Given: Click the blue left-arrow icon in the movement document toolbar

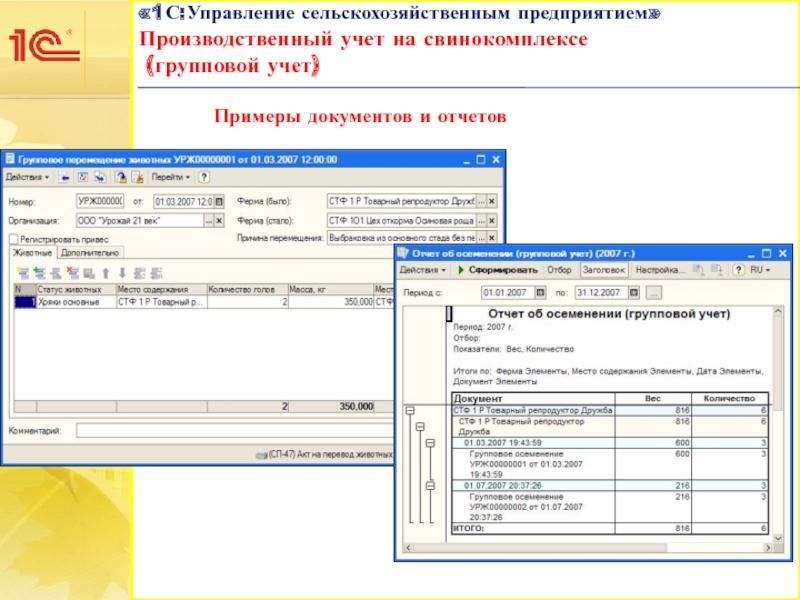Looking at the screenshot, I should pos(64,177).
